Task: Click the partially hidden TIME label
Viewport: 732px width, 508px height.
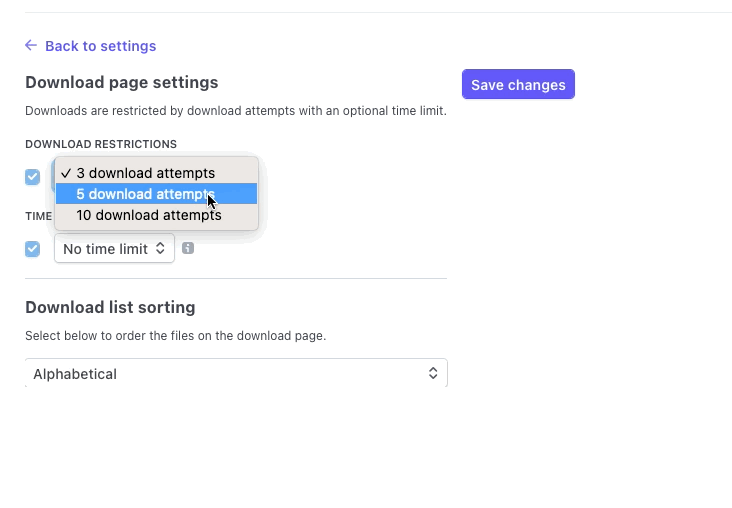Action: click(x=38, y=216)
